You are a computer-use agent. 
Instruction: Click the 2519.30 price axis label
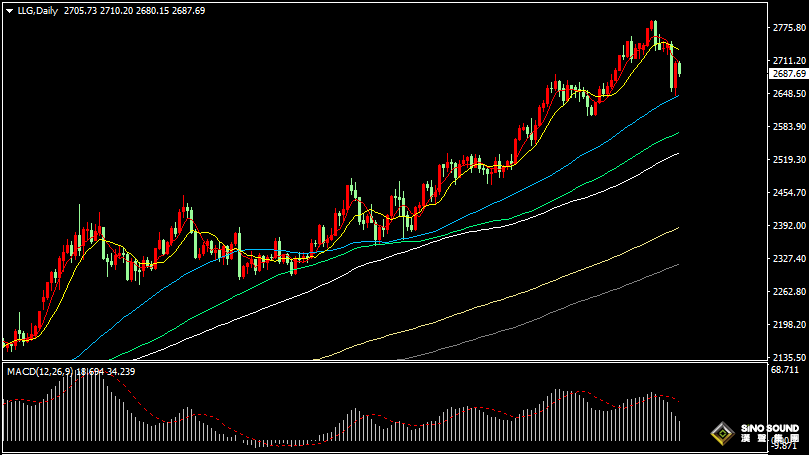788,160
